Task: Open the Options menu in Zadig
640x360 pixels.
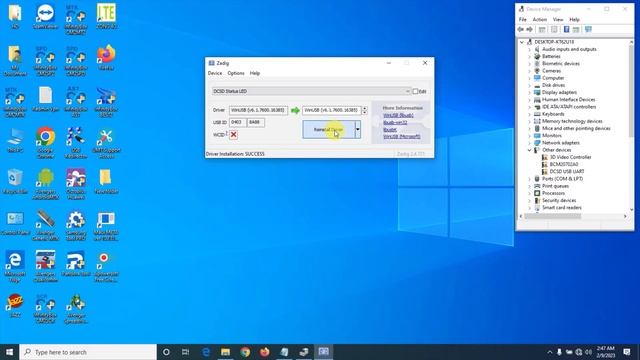Action: coord(236,73)
